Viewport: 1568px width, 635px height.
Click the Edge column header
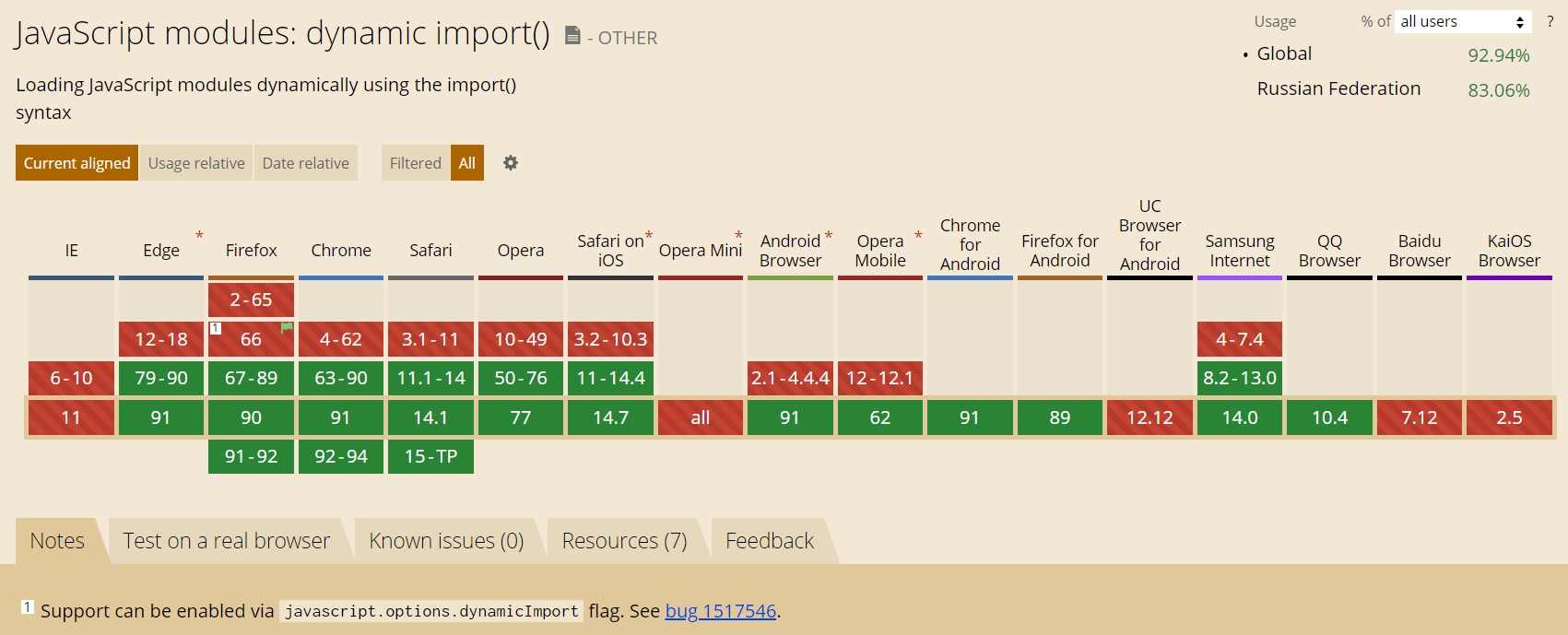[161, 251]
